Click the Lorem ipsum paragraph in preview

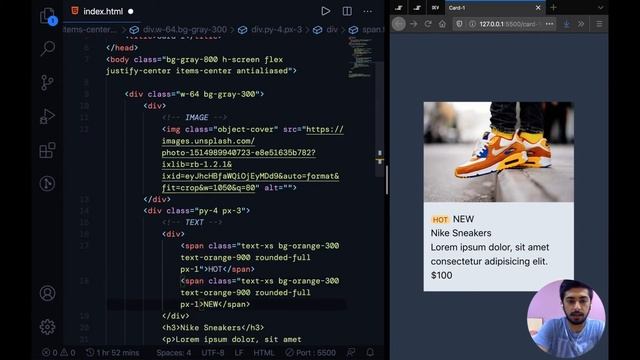tap(490, 254)
